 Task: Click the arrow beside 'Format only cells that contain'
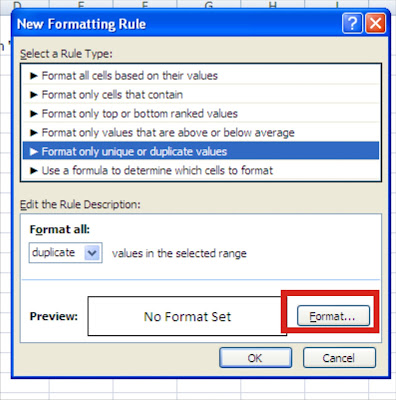coord(33,95)
